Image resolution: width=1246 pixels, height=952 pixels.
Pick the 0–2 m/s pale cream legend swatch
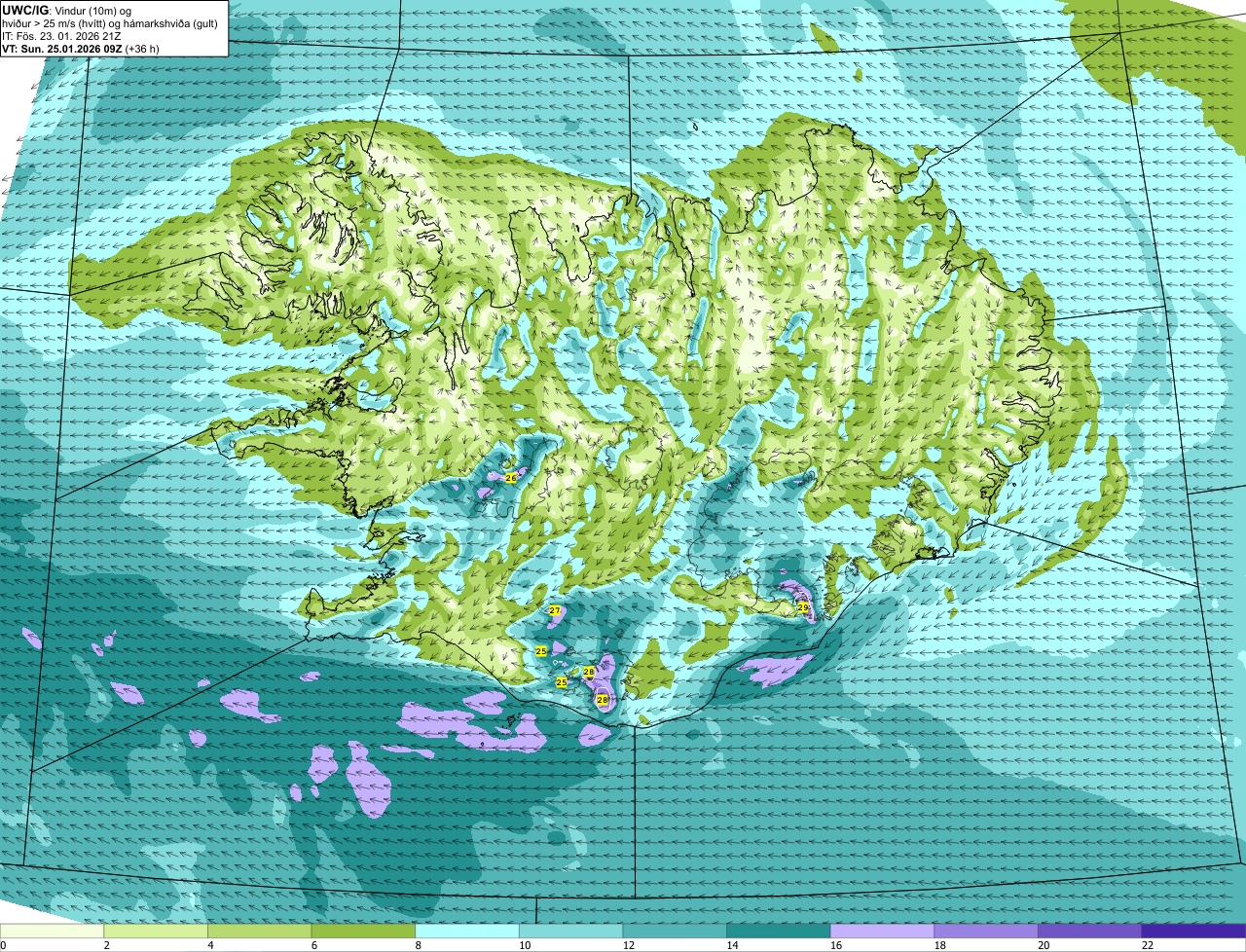pos(53,932)
